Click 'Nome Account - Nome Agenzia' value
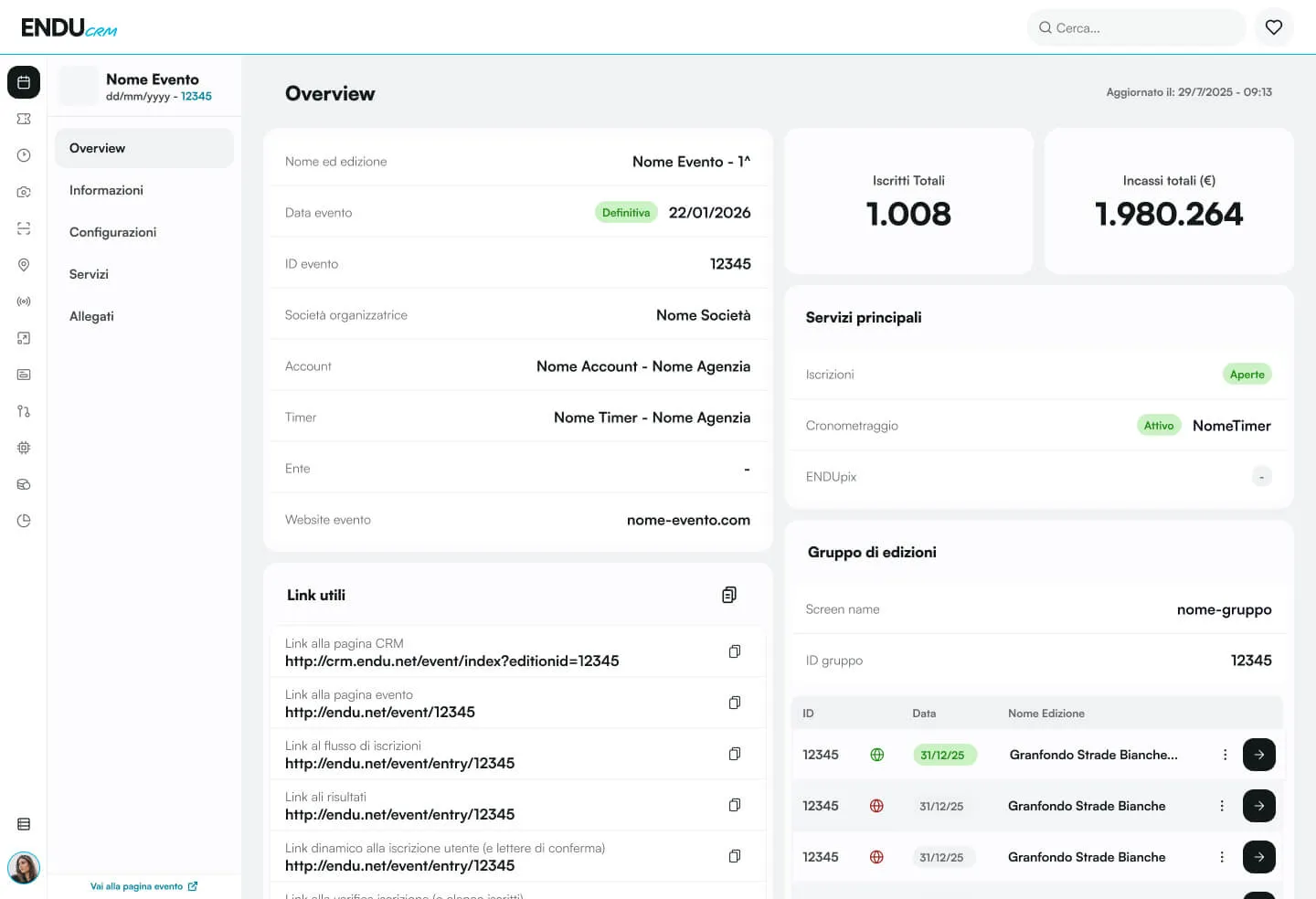This screenshot has width=1316, height=899. point(643,366)
